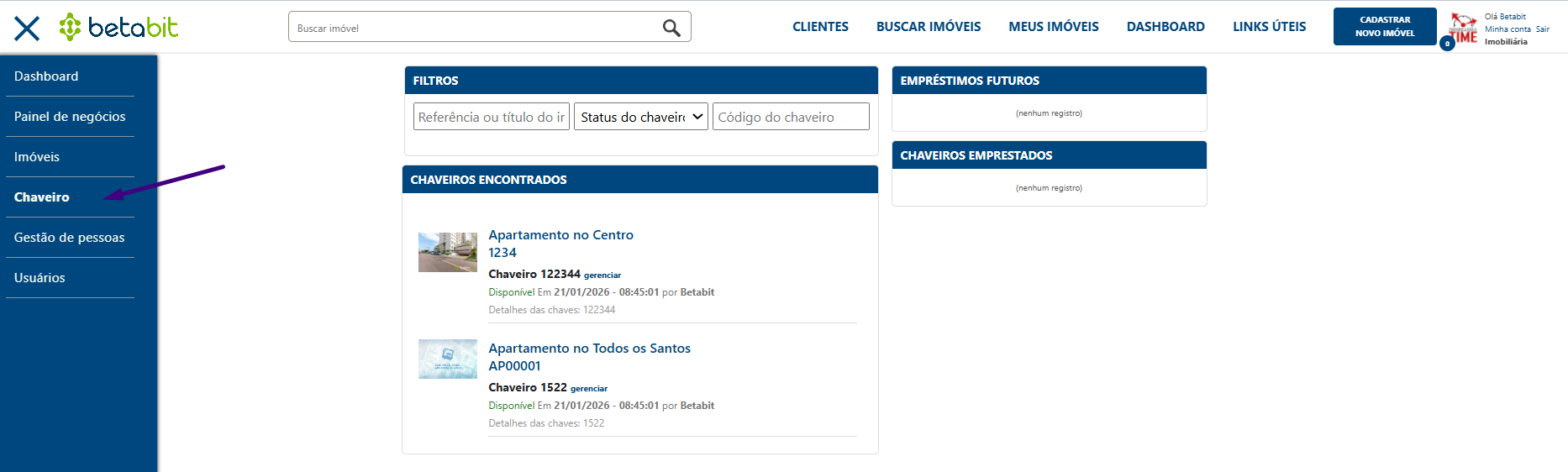Open Apartamento no Todos os Santos thumbnail
1568x472 pixels.
pos(447,359)
